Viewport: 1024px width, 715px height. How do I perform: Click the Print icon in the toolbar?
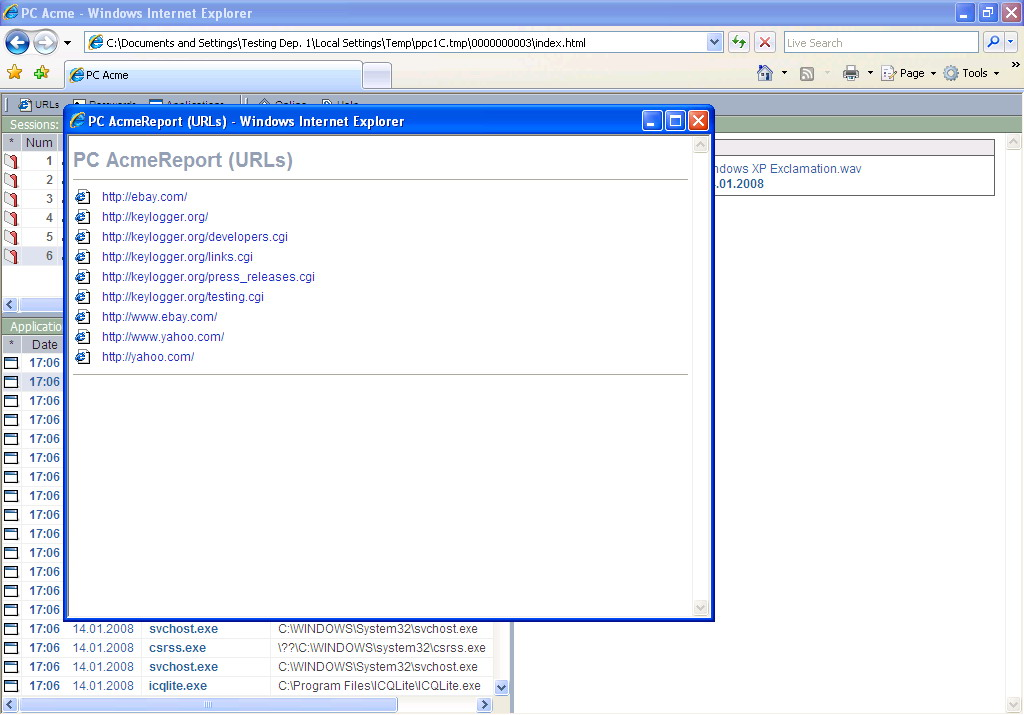pos(851,73)
